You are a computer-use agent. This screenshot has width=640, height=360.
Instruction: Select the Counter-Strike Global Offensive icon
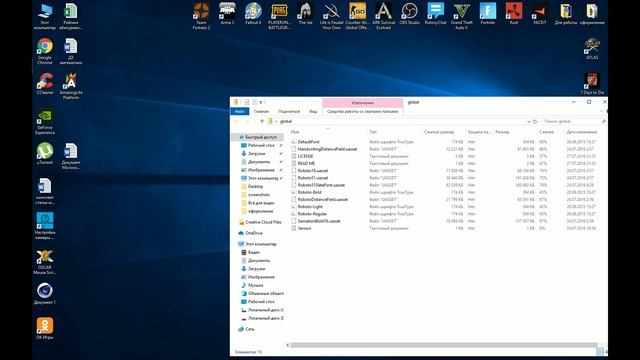[x=357, y=16]
